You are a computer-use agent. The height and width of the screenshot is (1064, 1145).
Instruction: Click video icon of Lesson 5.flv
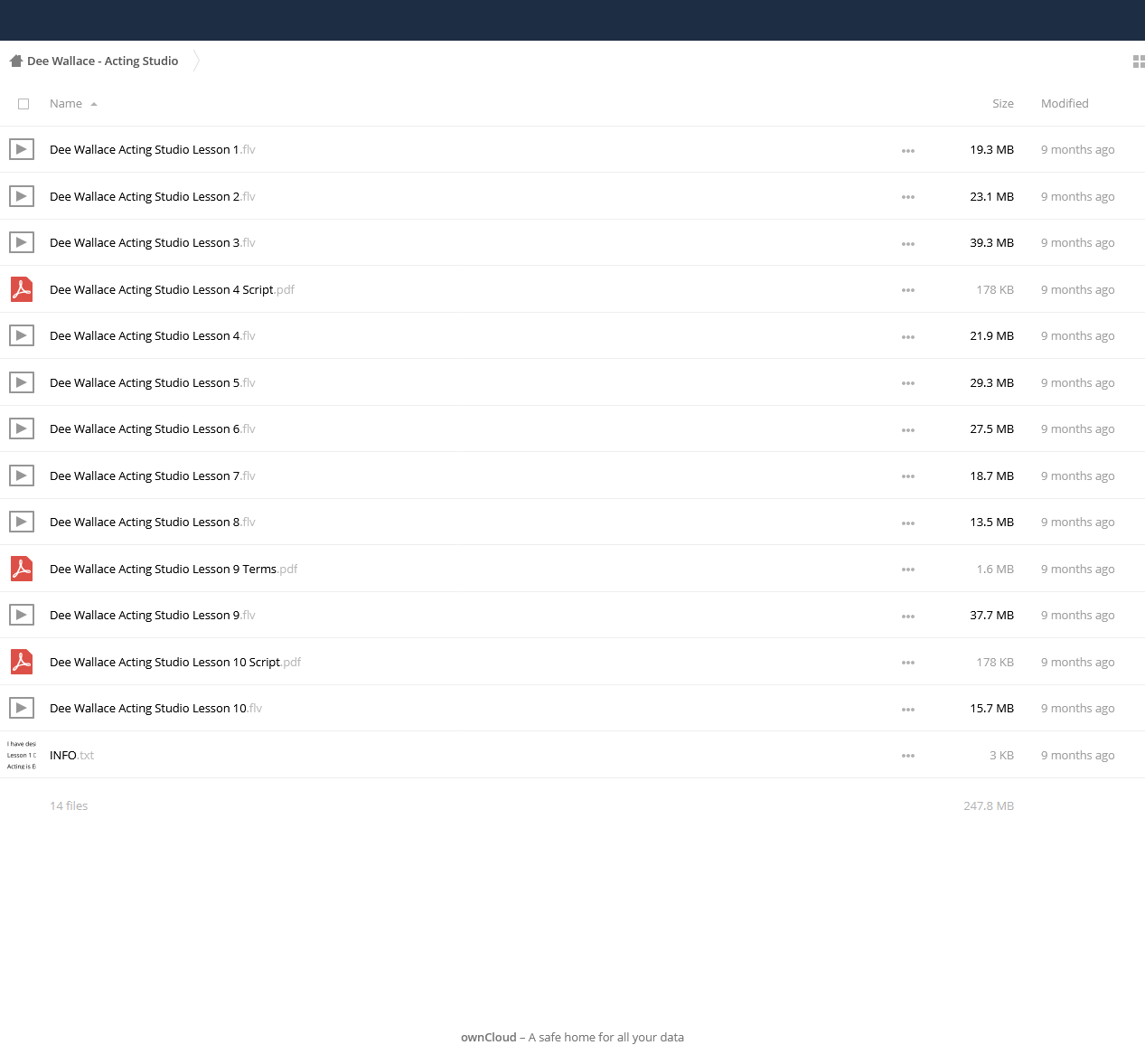coord(22,382)
